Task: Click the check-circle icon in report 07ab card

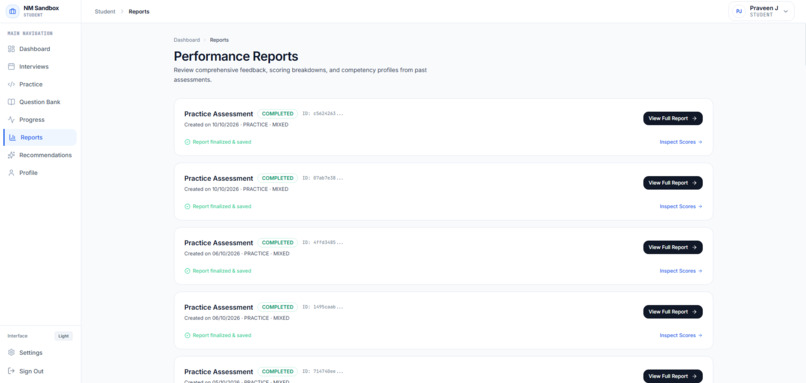Action: pyautogui.click(x=187, y=206)
